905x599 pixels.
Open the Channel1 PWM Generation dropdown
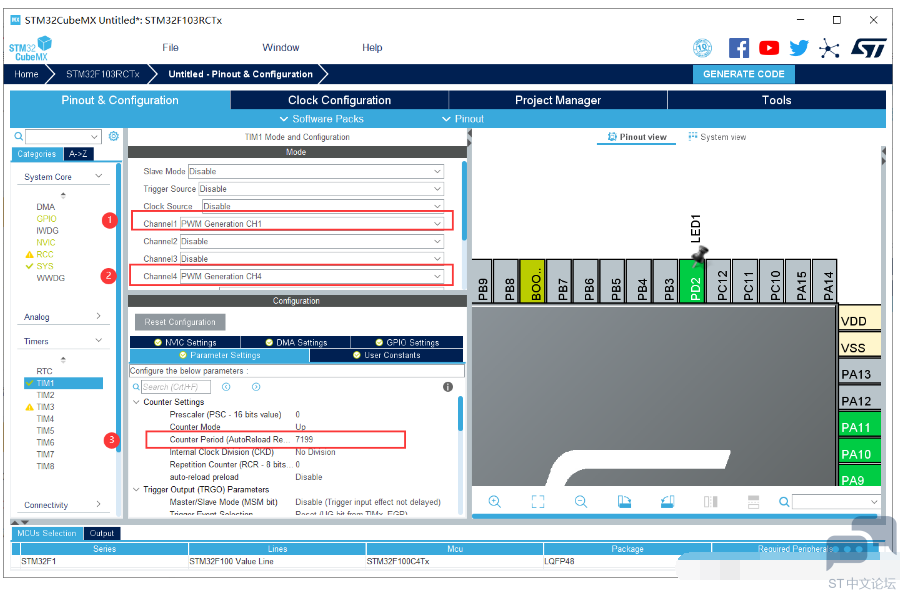pyautogui.click(x=312, y=223)
